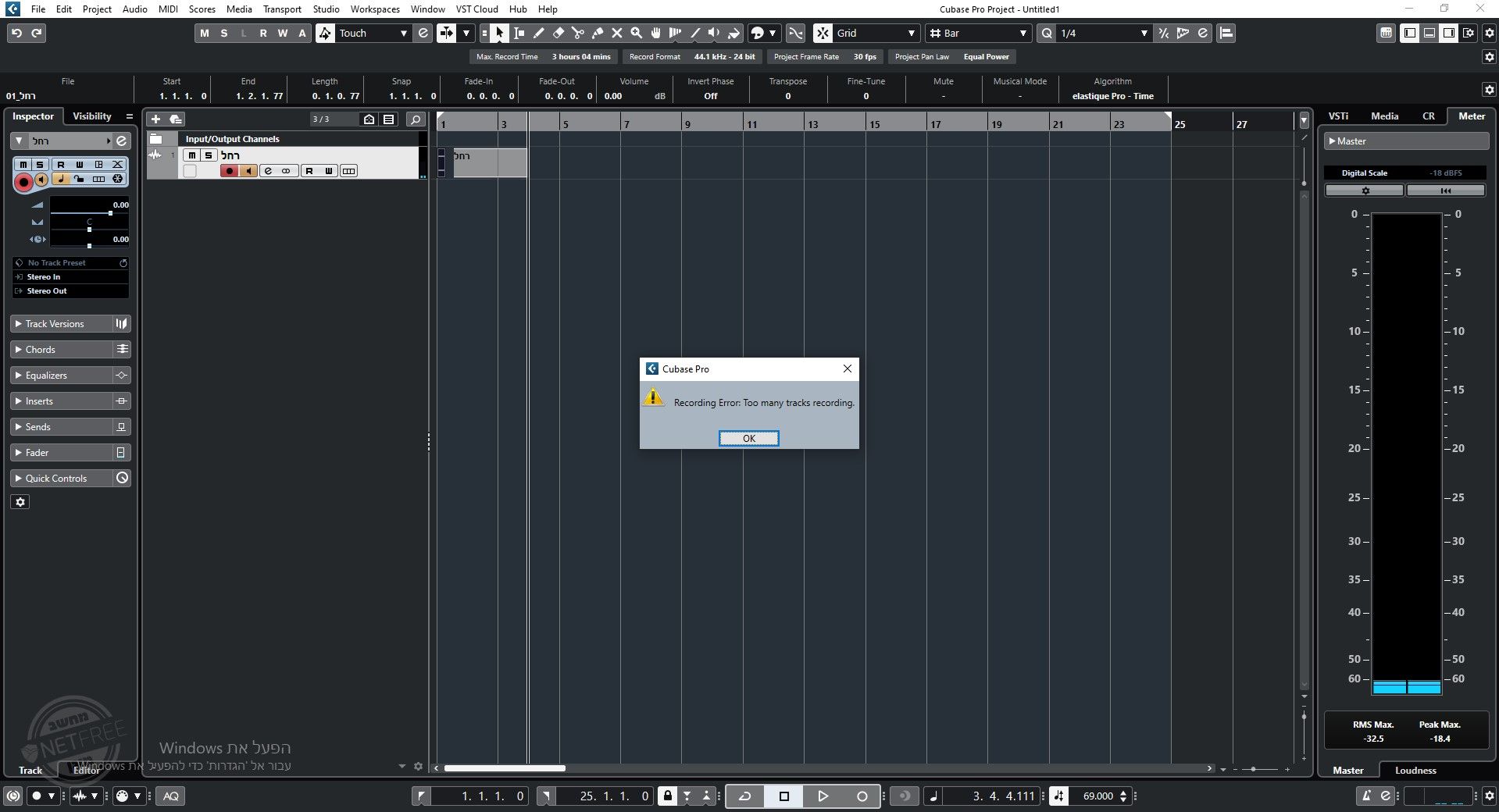Toggle the left zone visibility
The width and height of the screenshot is (1499, 812).
coord(1410,33)
